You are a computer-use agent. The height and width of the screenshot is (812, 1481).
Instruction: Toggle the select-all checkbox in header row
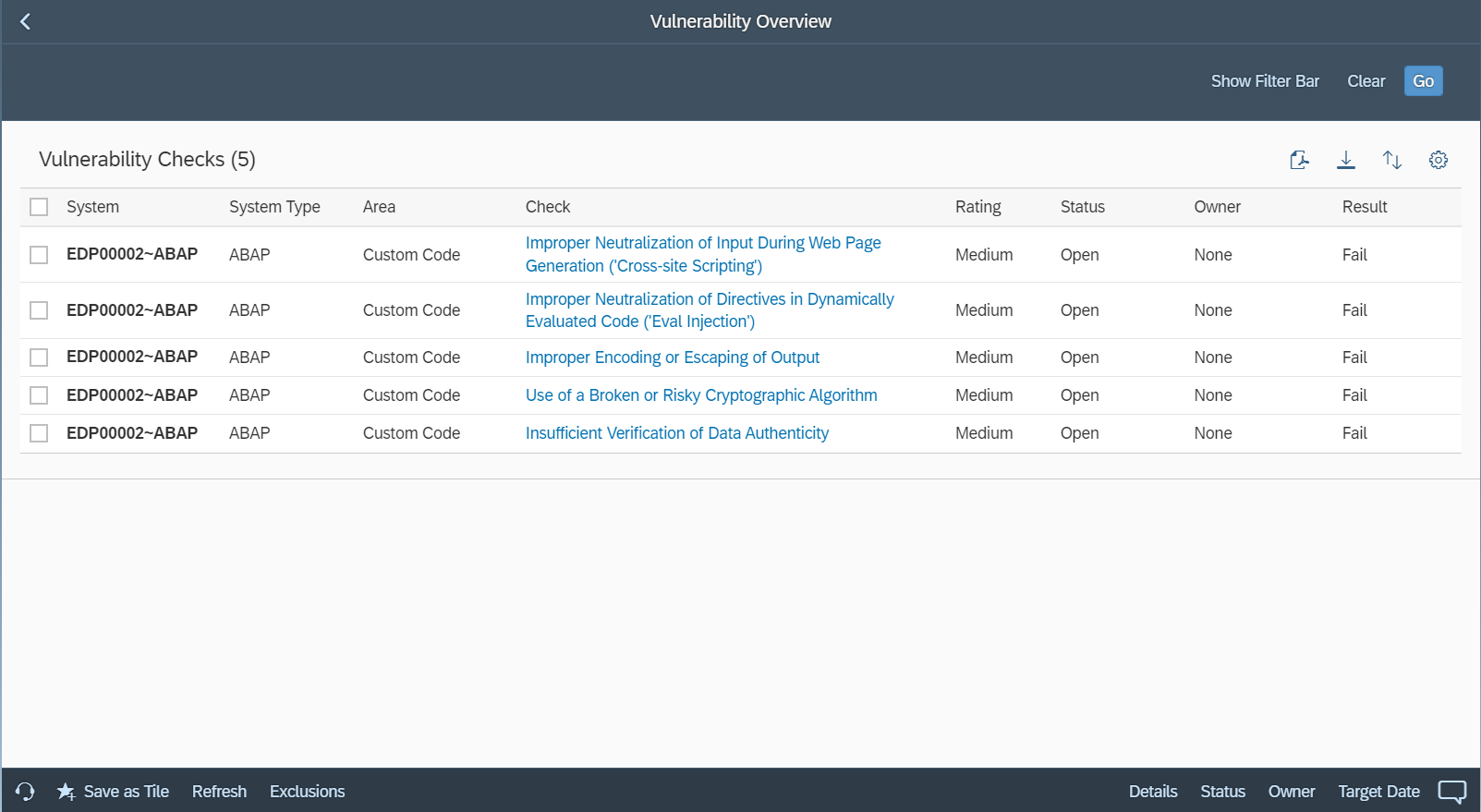tap(39, 207)
